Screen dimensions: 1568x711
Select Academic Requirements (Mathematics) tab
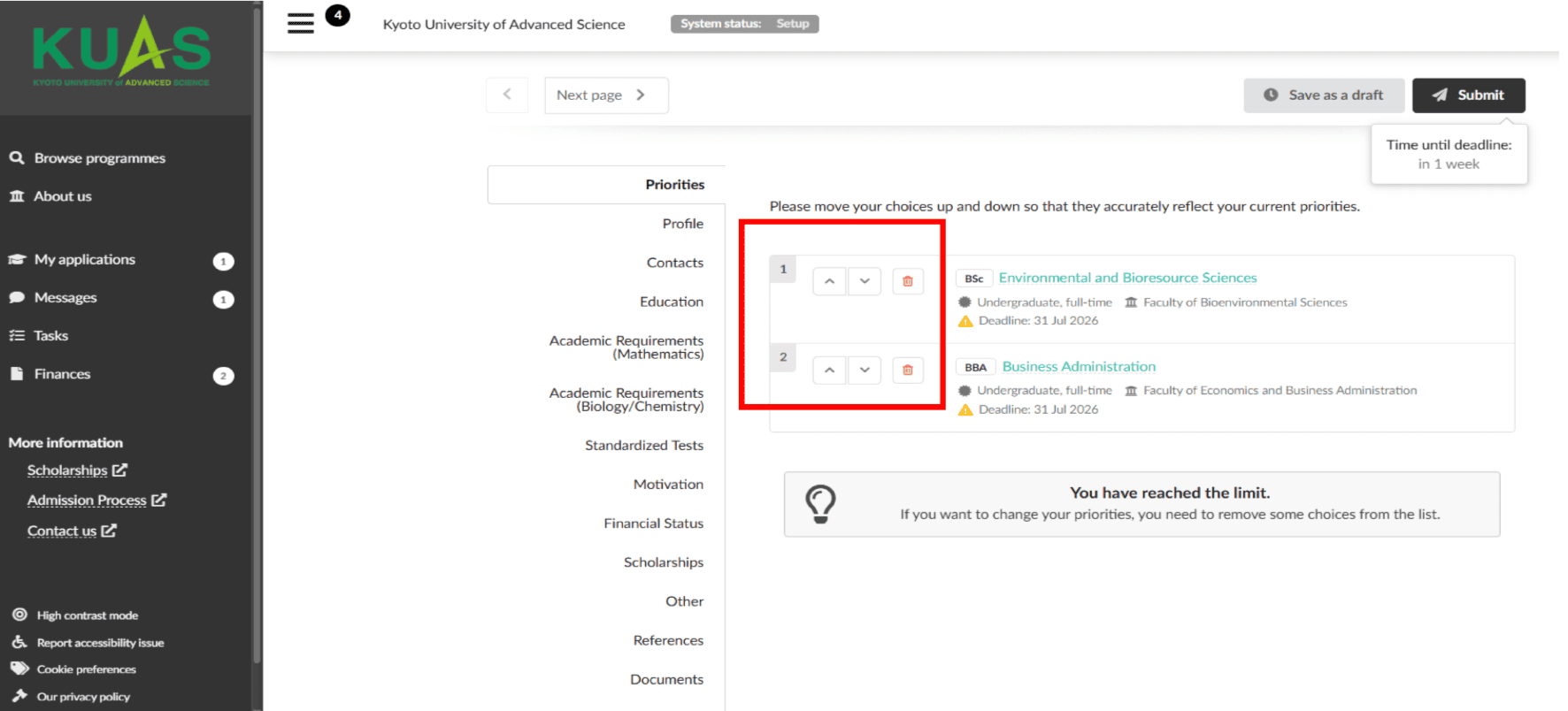[x=626, y=348]
